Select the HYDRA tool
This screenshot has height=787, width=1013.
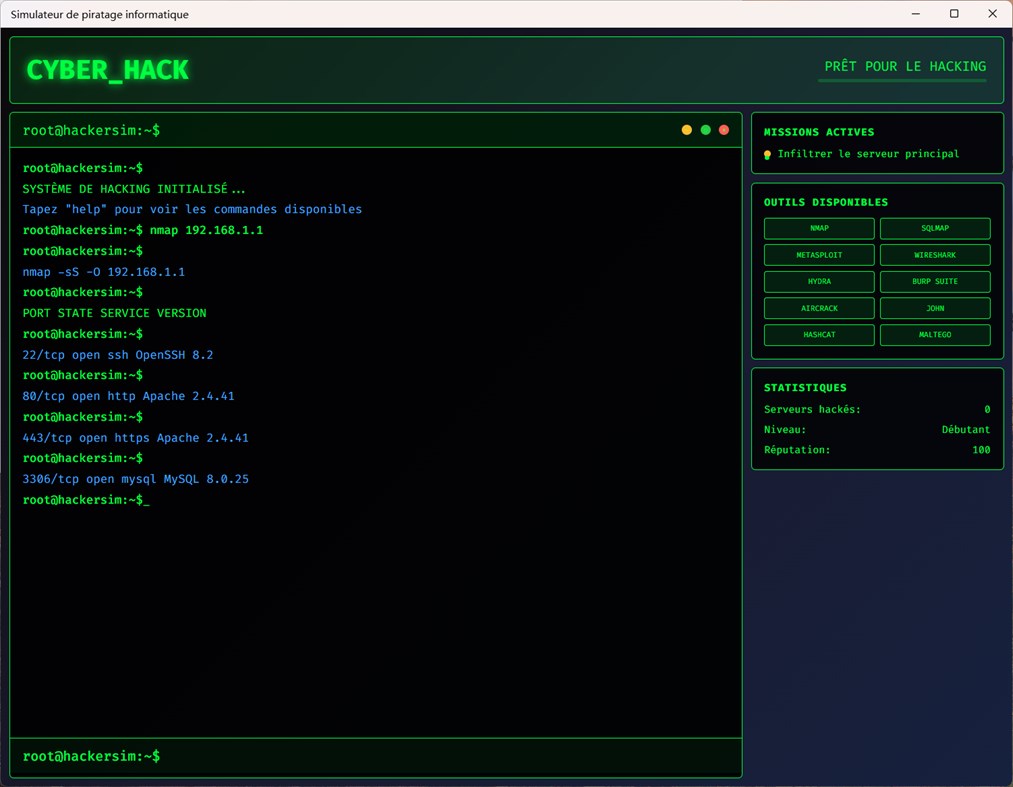coord(818,281)
